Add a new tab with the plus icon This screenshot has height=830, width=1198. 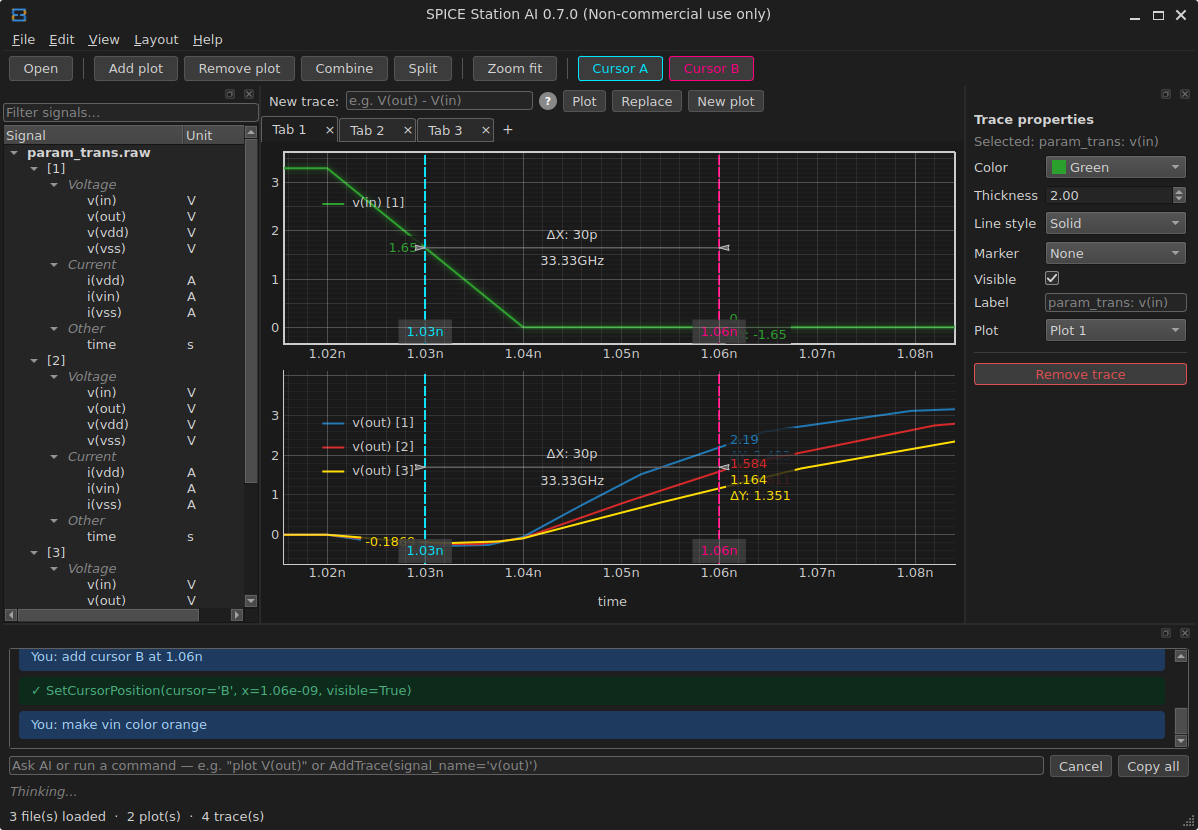[507, 129]
